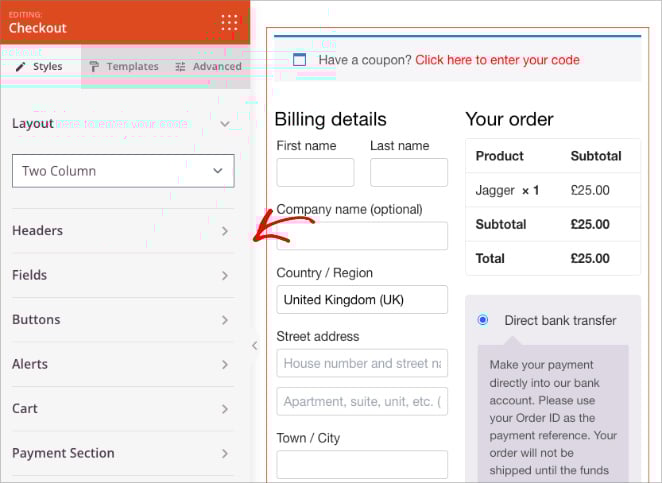The height and width of the screenshot is (483, 662).
Task: Click the Product column header
Action: pos(499,156)
